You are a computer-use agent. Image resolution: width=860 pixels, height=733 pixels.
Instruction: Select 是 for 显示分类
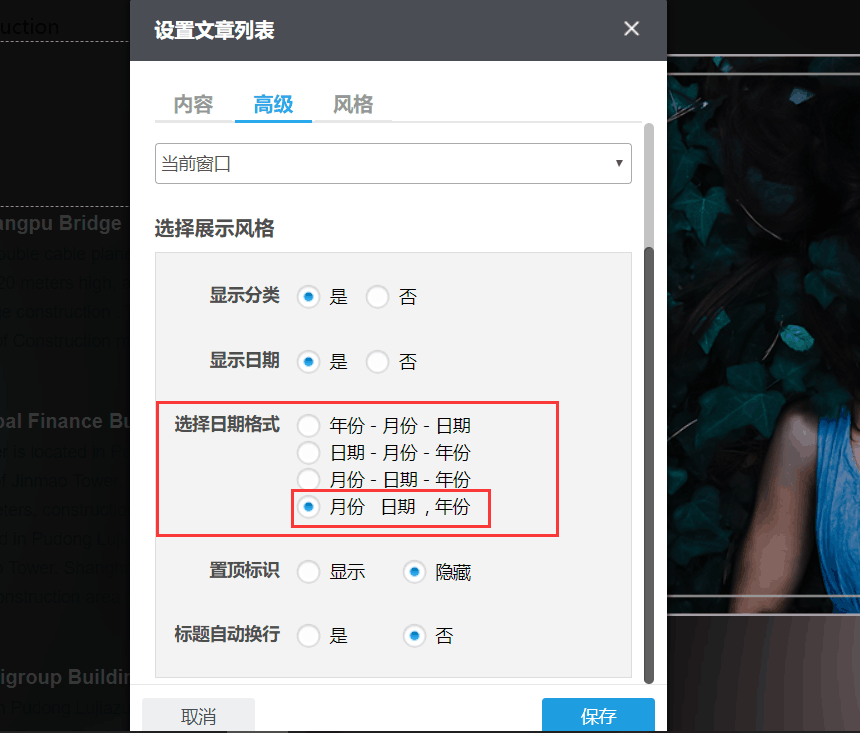[308, 296]
